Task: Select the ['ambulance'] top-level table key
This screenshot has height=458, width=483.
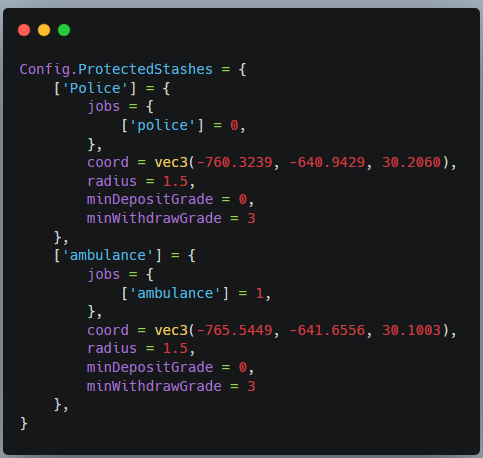Action: click(108, 256)
